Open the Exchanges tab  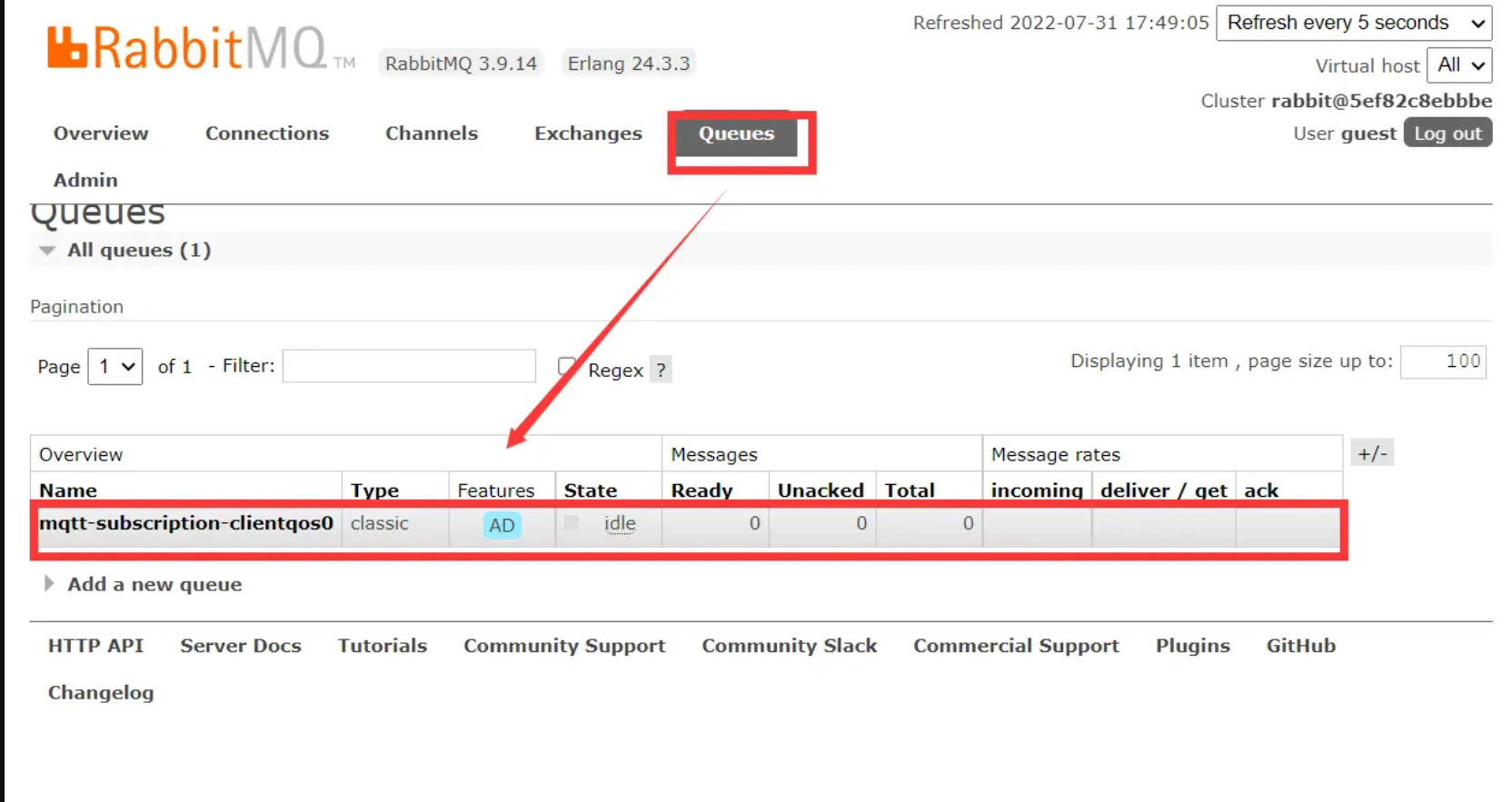click(x=588, y=134)
